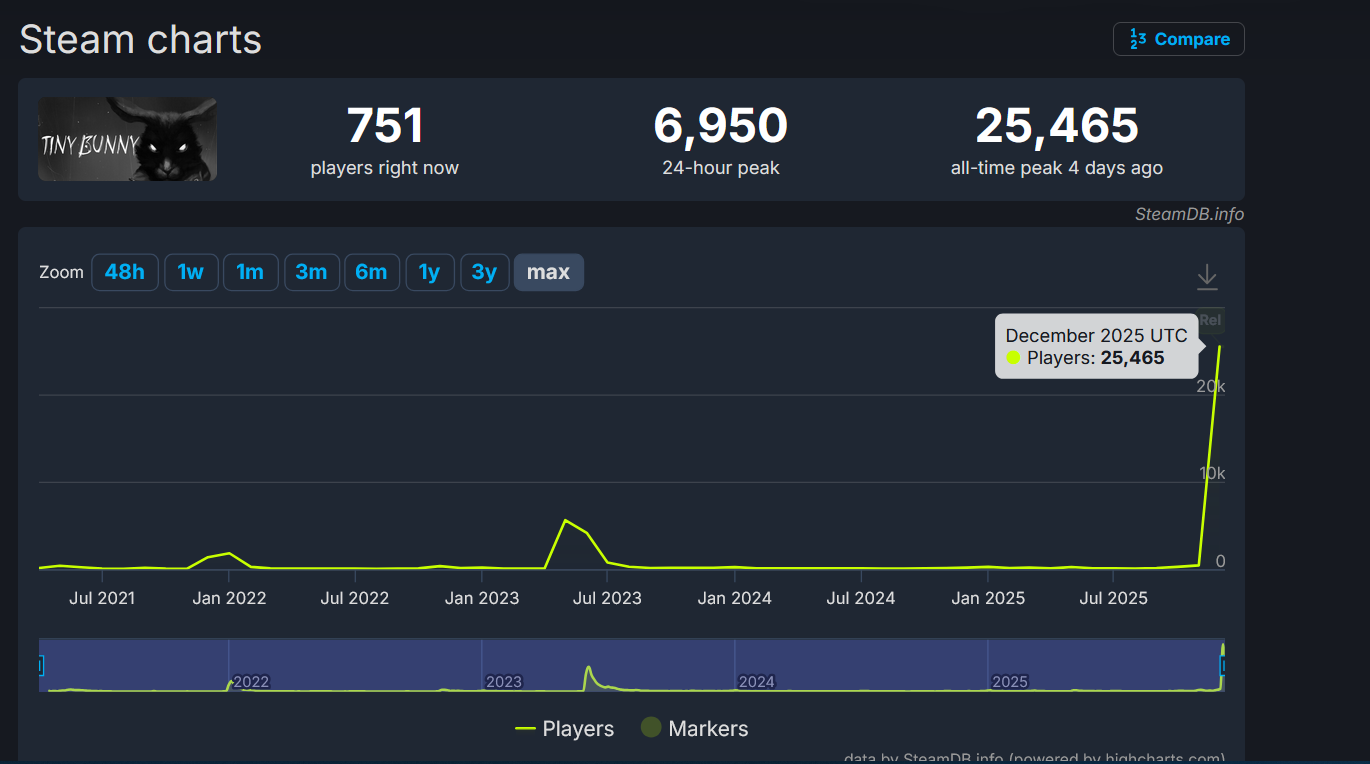1370x764 pixels.
Task: Click the chart line's mid-2023 peak point
Action: tap(566, 520)
